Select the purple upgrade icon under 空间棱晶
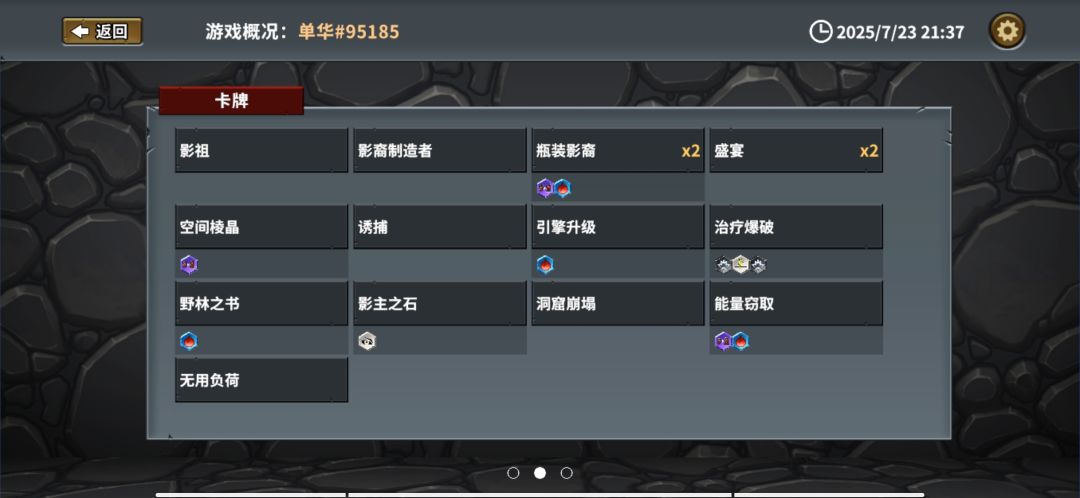The height and width of the screenshot is (498, 1080). 189,264
